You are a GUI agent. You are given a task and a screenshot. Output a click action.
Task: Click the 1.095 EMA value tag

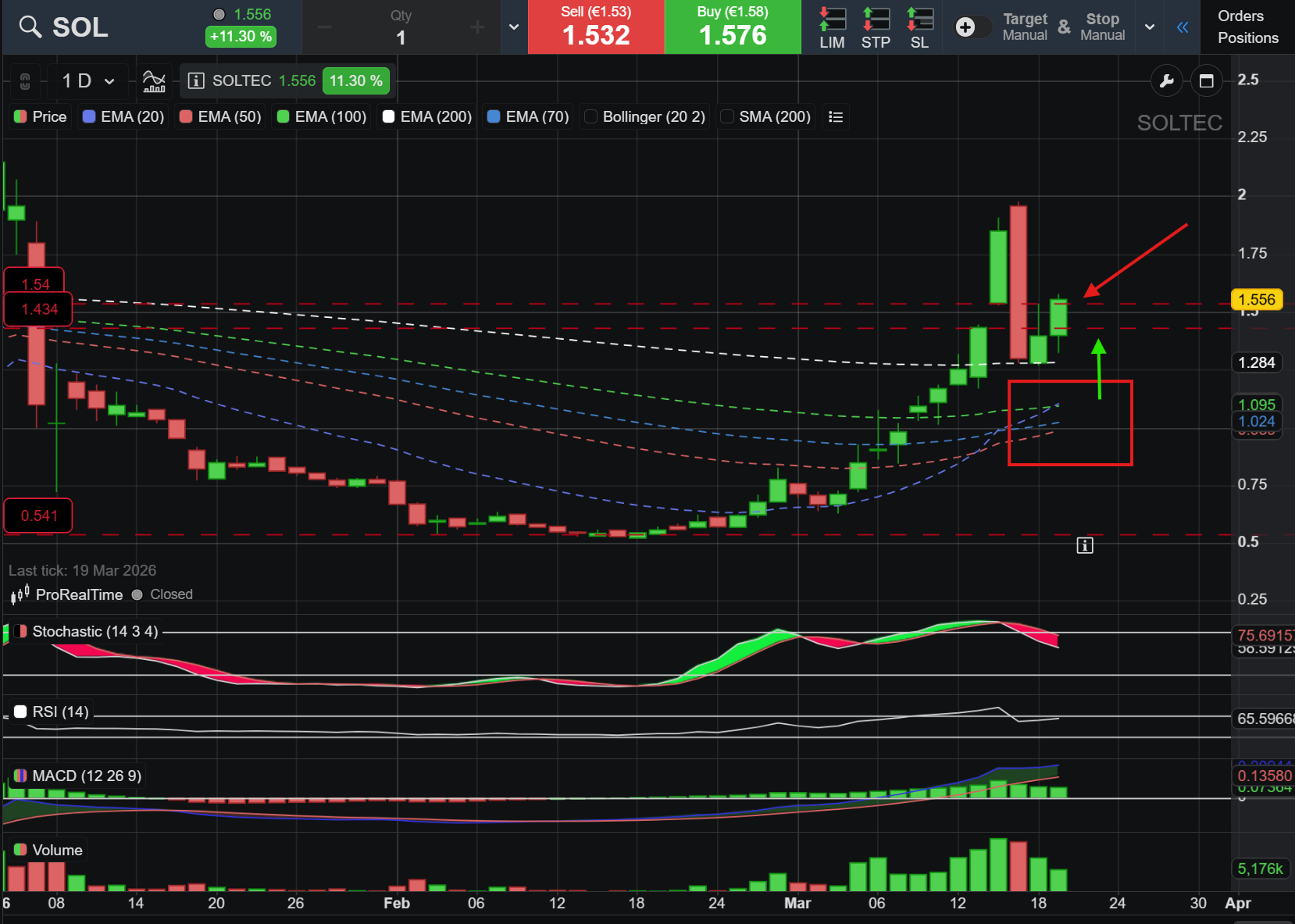tap(1257, 404)
